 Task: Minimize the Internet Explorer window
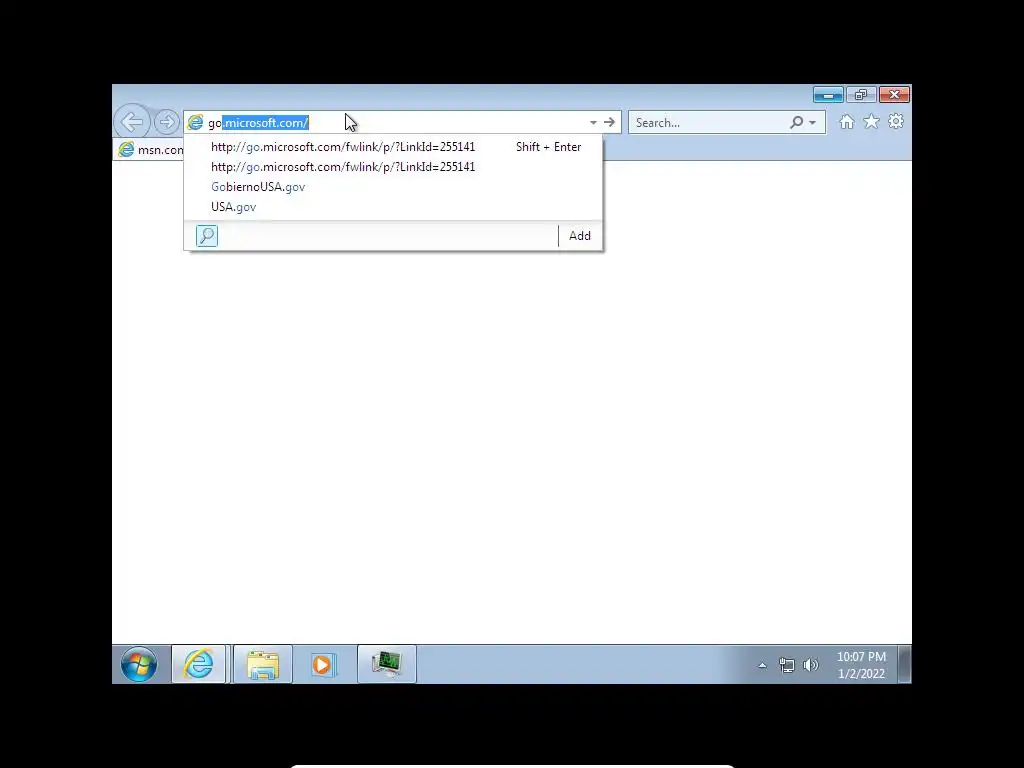click(828, 95)
